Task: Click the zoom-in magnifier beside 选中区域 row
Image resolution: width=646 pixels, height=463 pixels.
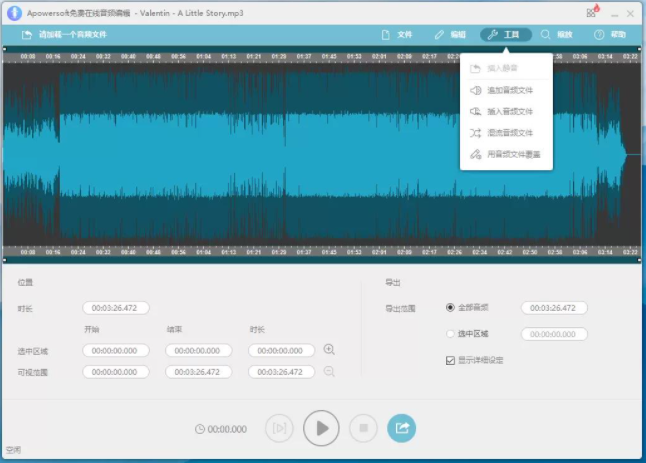Action: point(329,349)
